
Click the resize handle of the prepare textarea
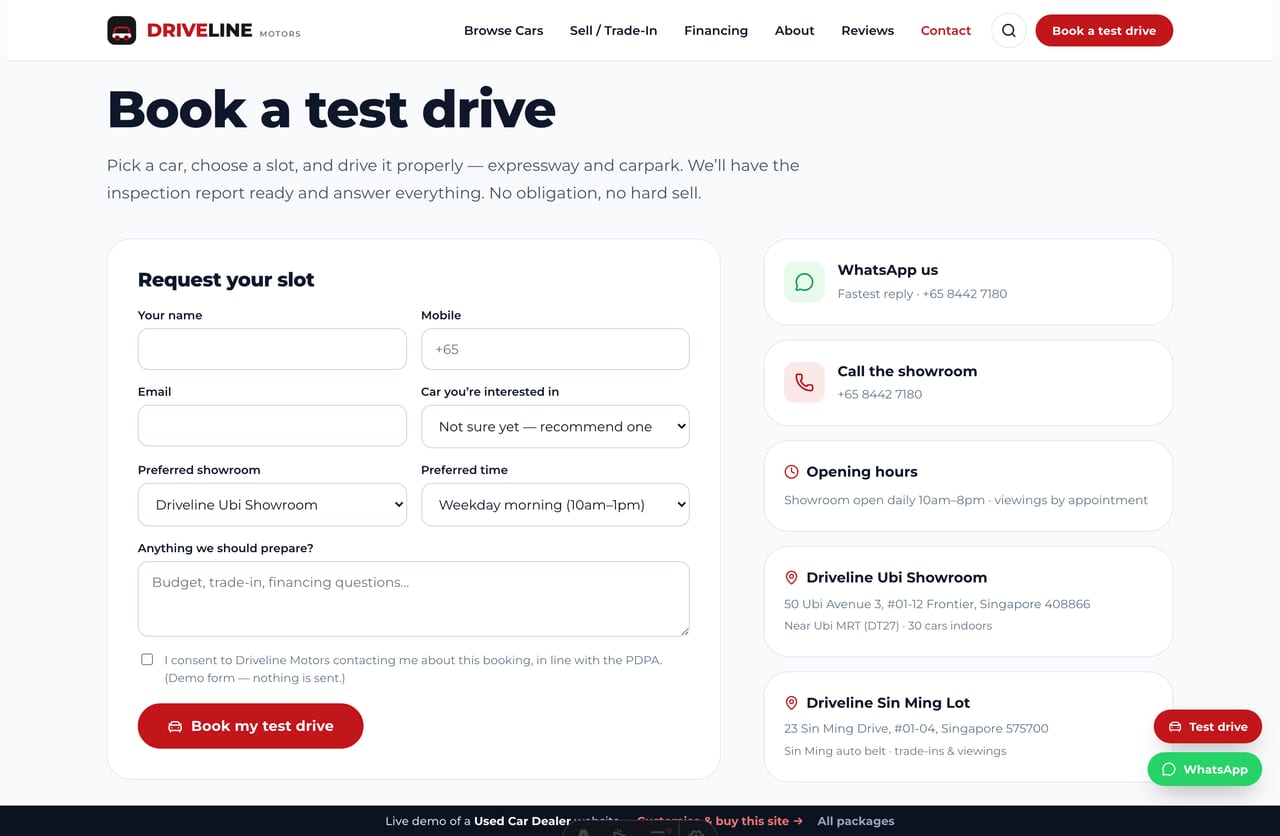click(x=683, y=630)
